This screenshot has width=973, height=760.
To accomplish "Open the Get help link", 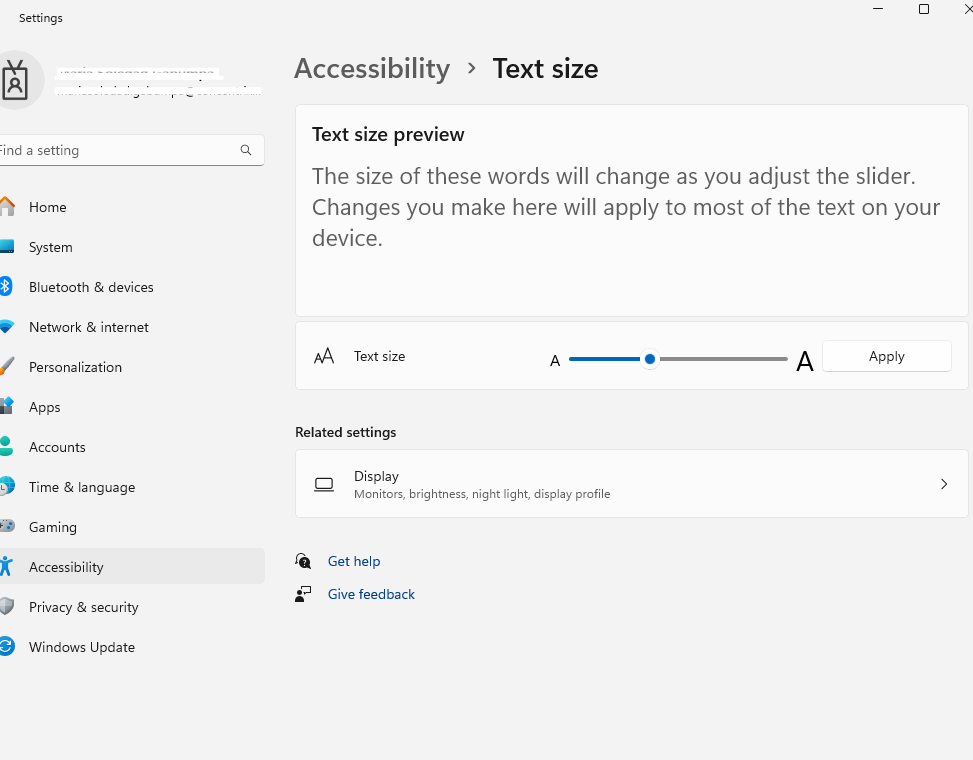I will [x=354, y=561].
